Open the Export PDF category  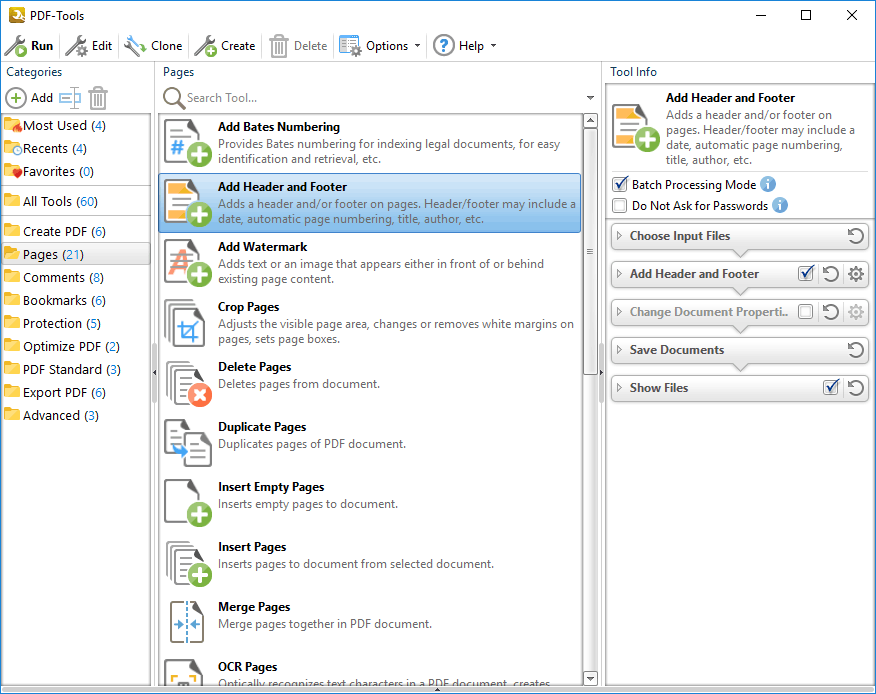coord(76,392)
